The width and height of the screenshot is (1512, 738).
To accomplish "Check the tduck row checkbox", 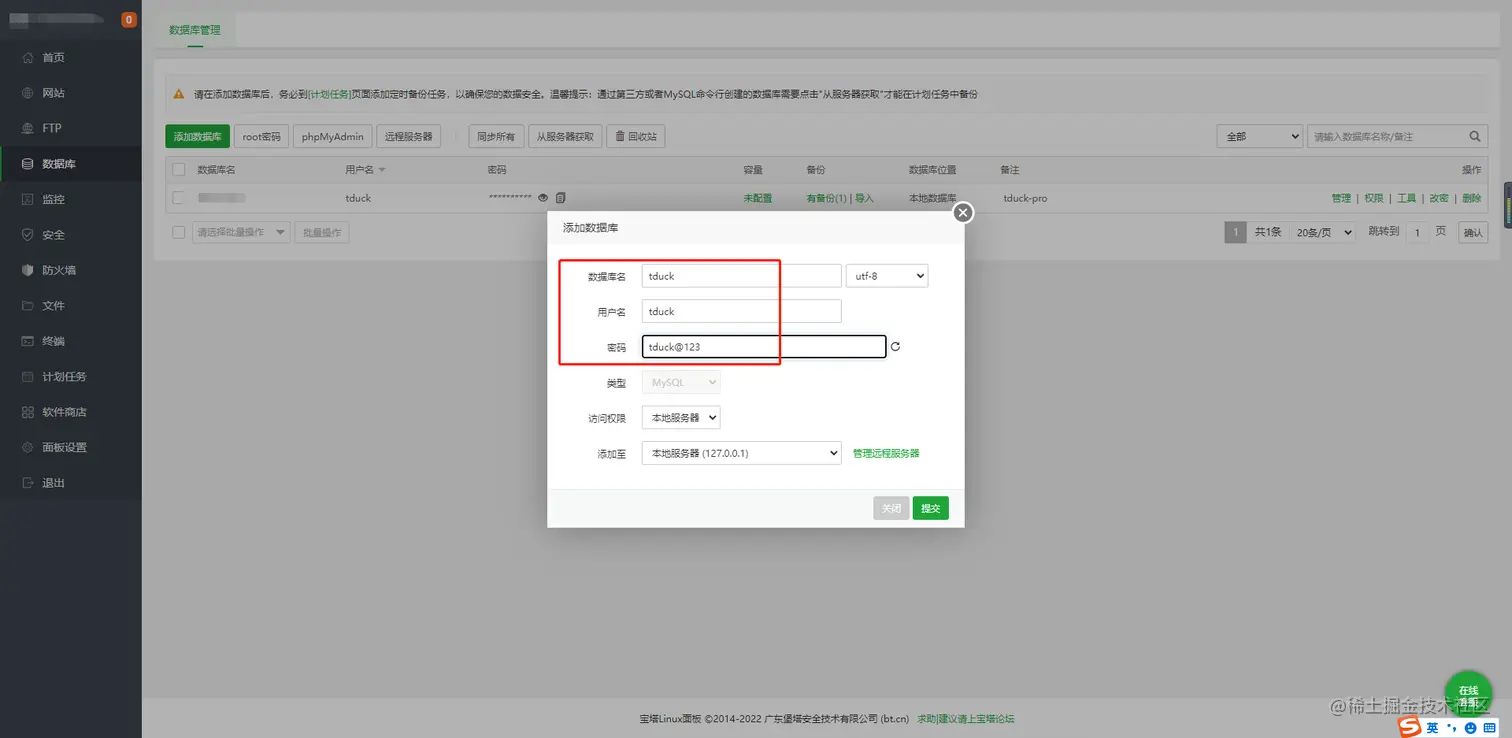I will (x=179, y=198).
